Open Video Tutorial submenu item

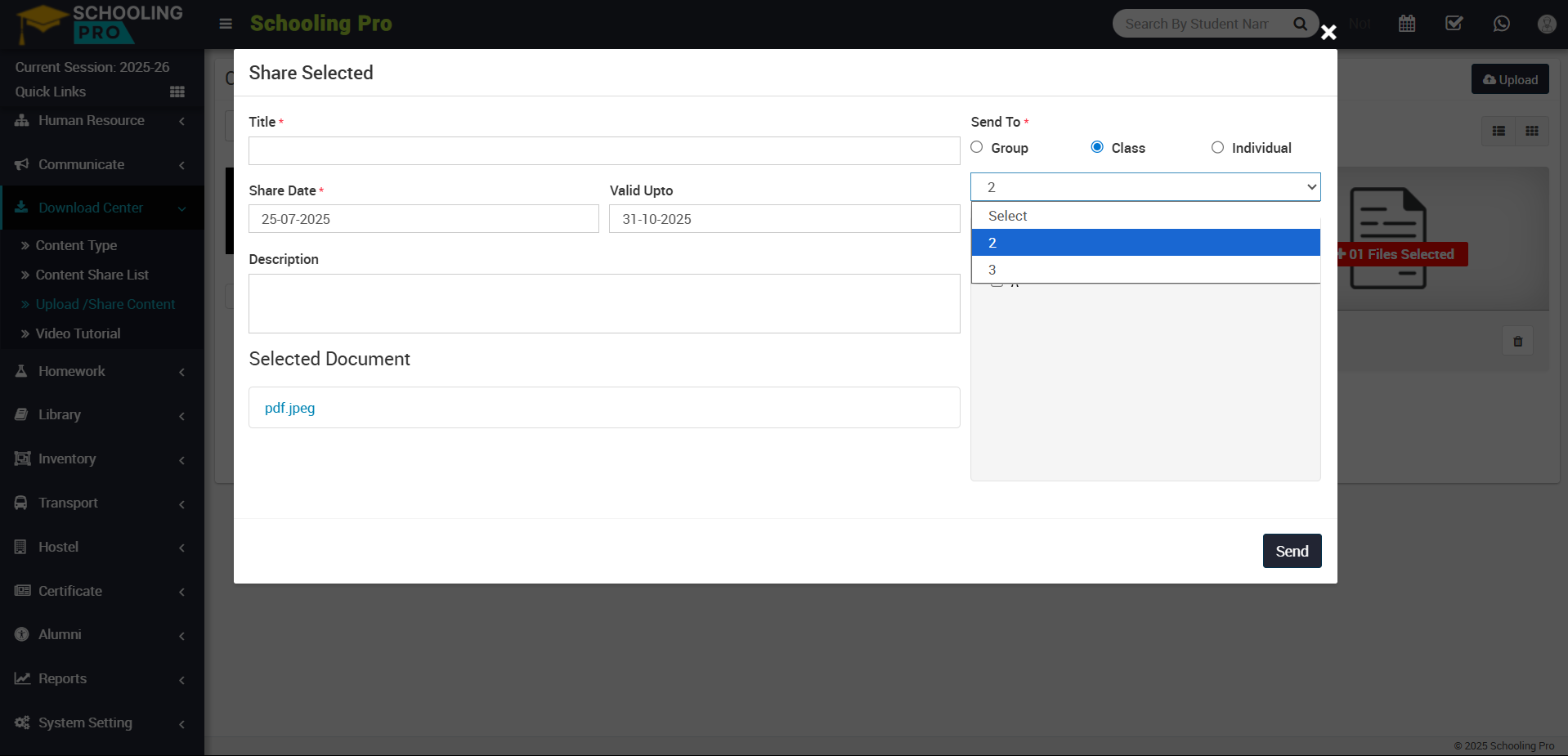click(78, 333)
